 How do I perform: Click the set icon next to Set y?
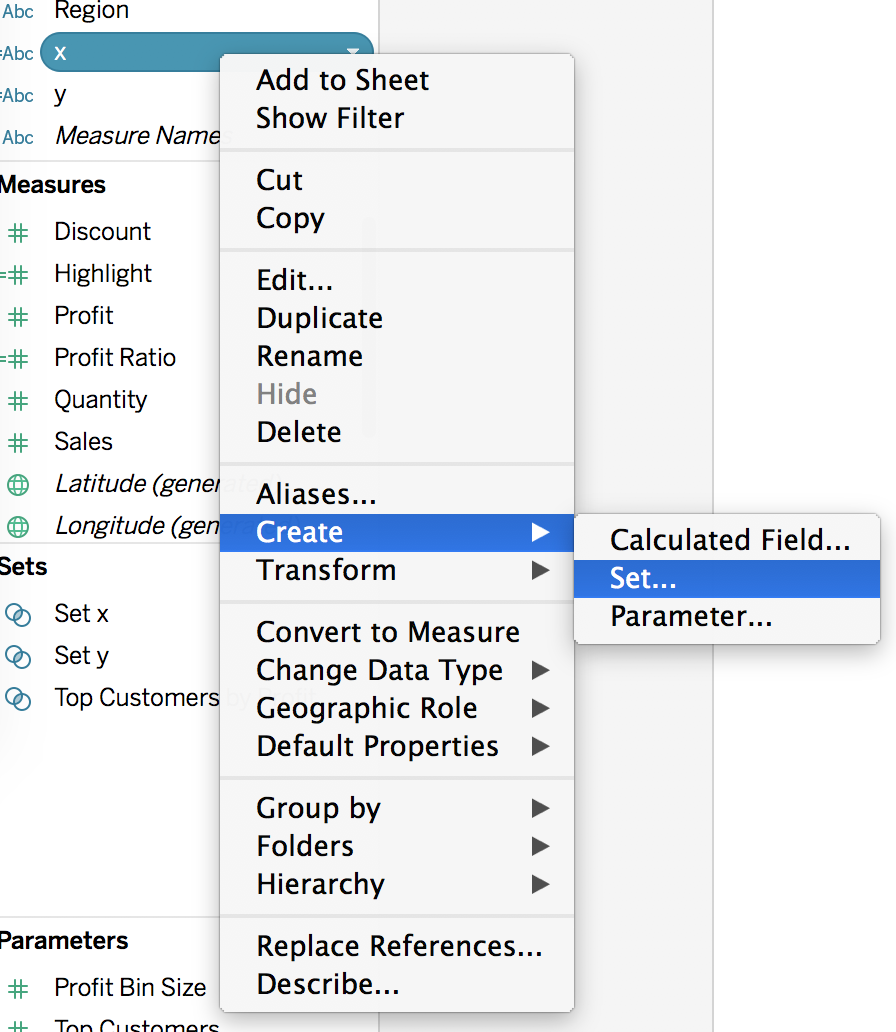(x=18, y=656)
